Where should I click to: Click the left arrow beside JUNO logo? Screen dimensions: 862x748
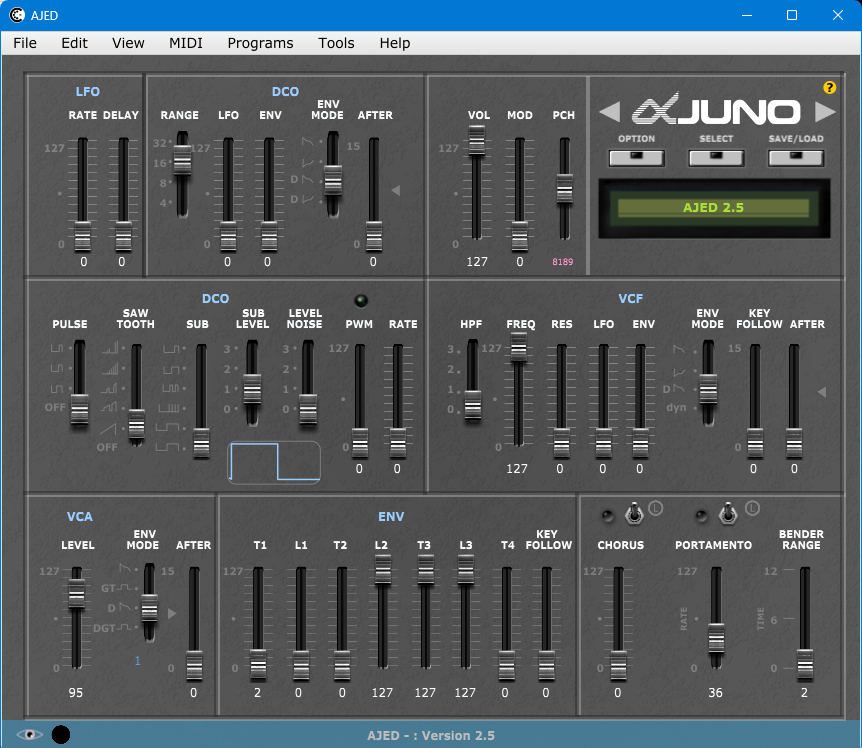(x=610, y=111)
